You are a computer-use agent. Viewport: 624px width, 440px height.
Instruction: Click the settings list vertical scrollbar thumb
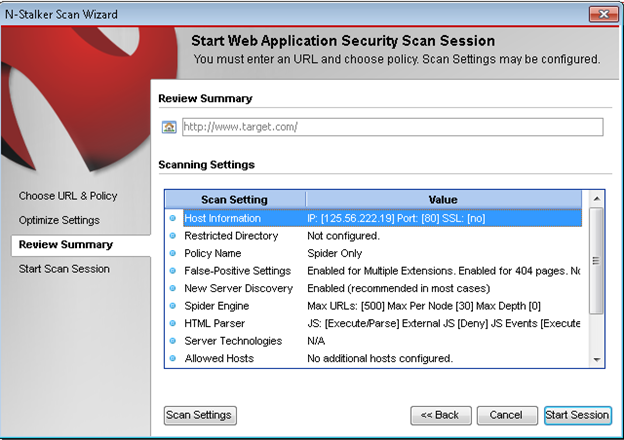pyautogui.click(x=596, y=258)
